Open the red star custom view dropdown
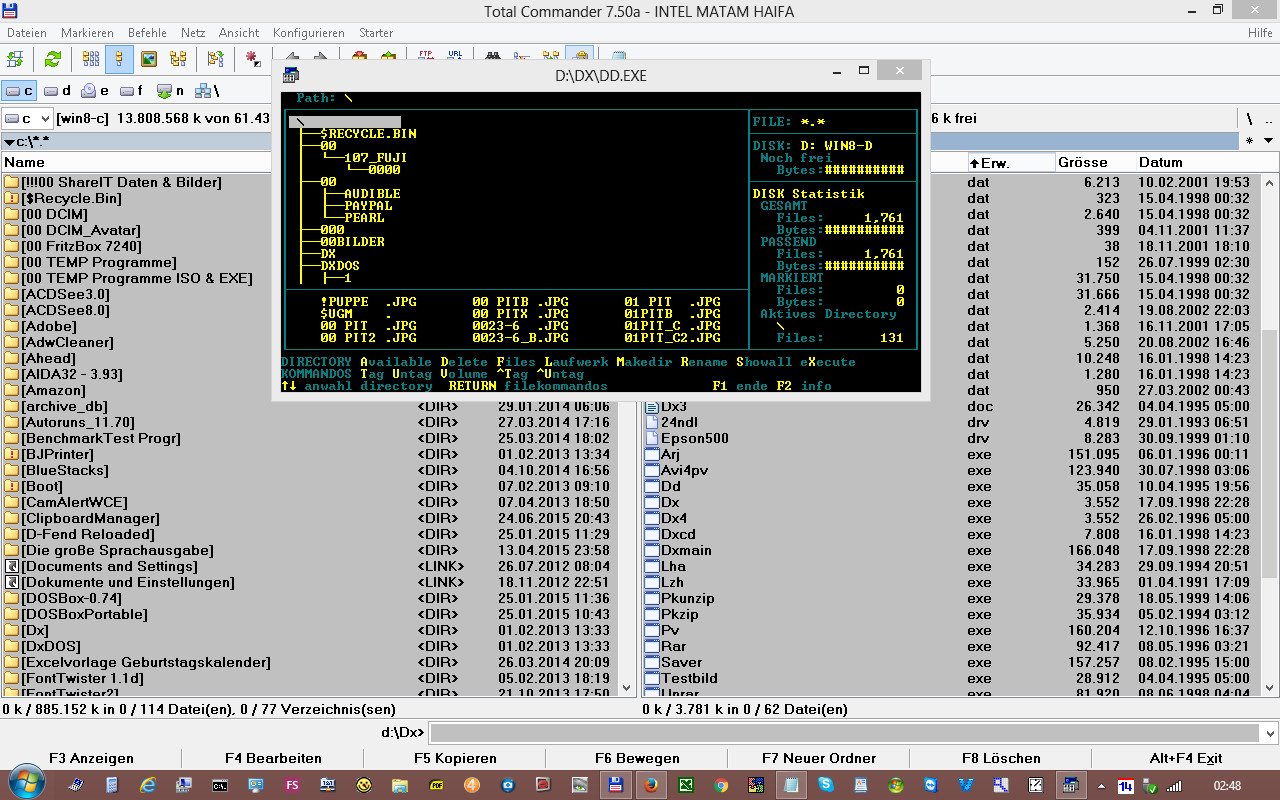Viewport: 1280px width, 800px height. point(253,59)
